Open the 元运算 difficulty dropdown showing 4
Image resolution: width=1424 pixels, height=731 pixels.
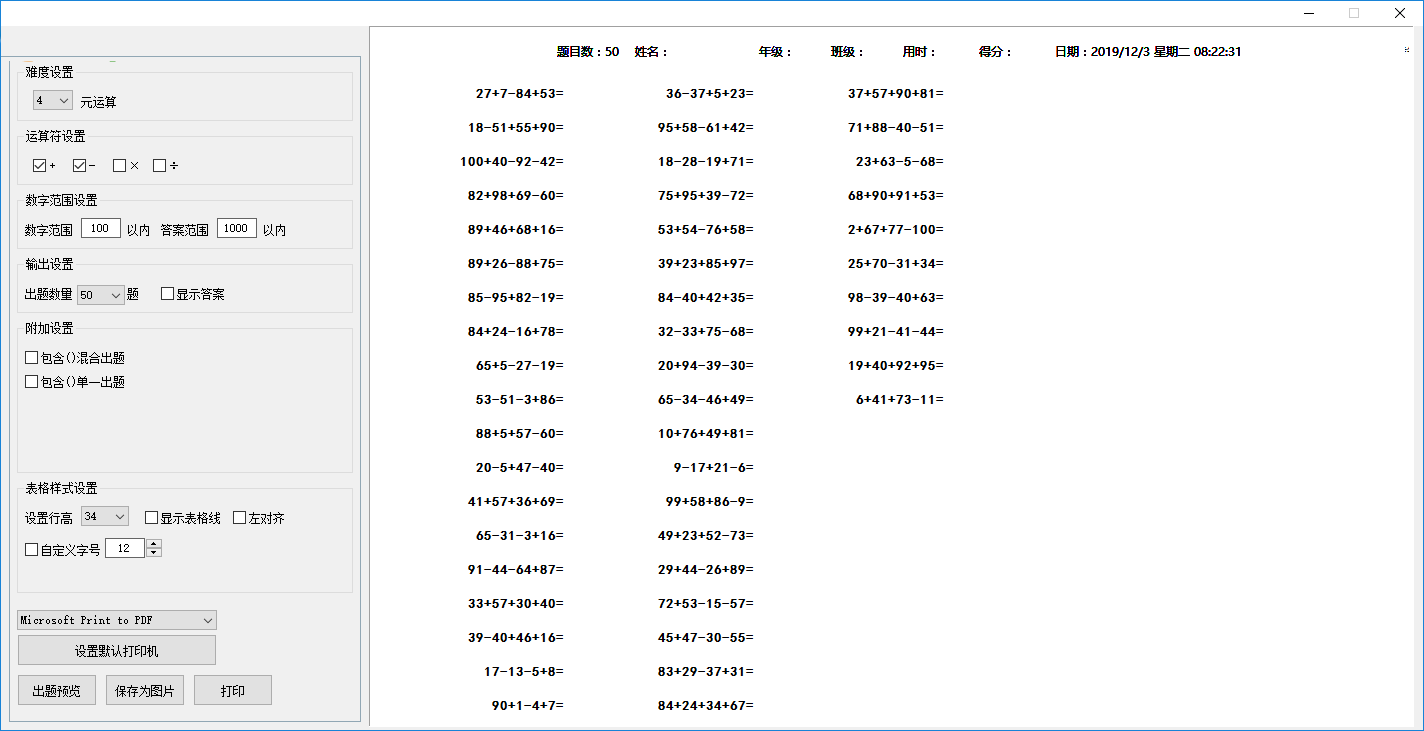pyautogui.click(x=52, y=101)
